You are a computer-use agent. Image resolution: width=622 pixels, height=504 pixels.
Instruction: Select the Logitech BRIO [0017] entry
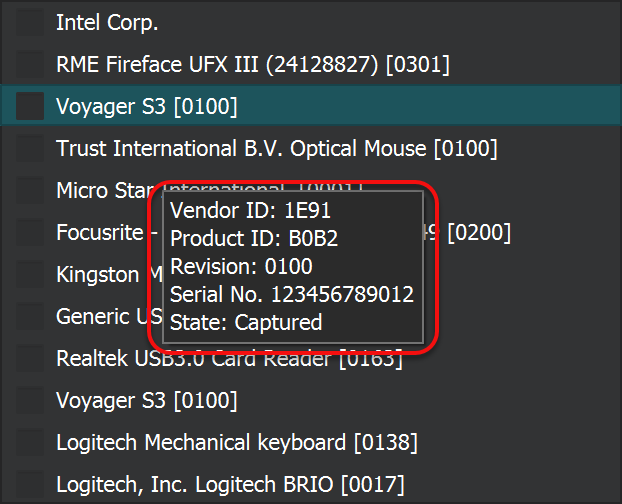pos(230,484)
